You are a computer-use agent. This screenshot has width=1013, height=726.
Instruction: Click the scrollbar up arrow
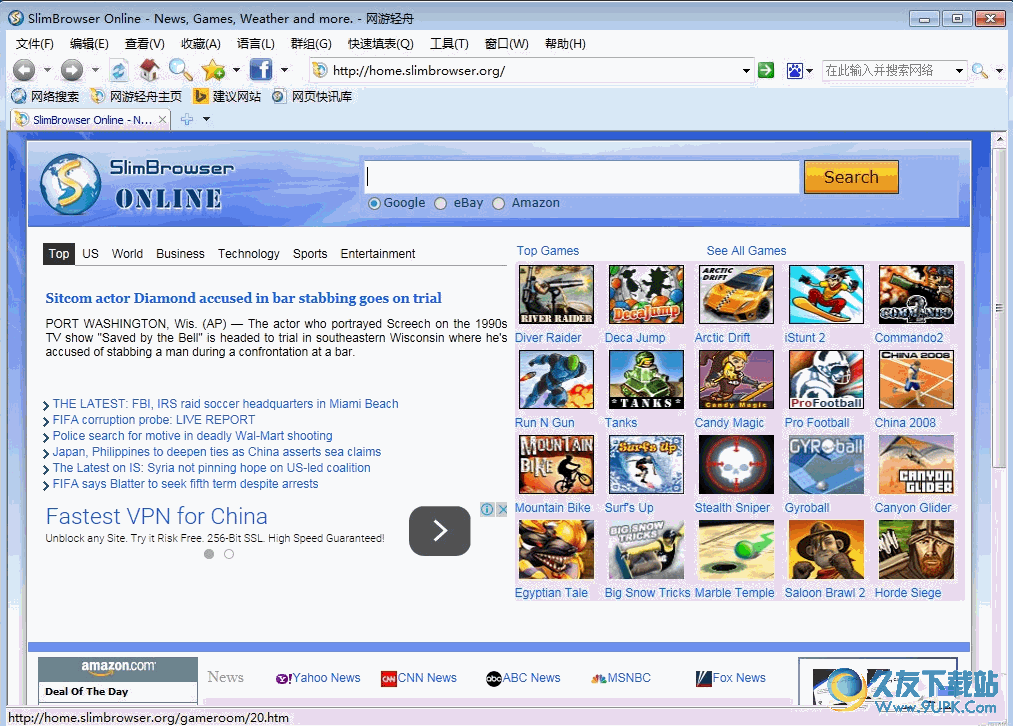(1000, 139)
